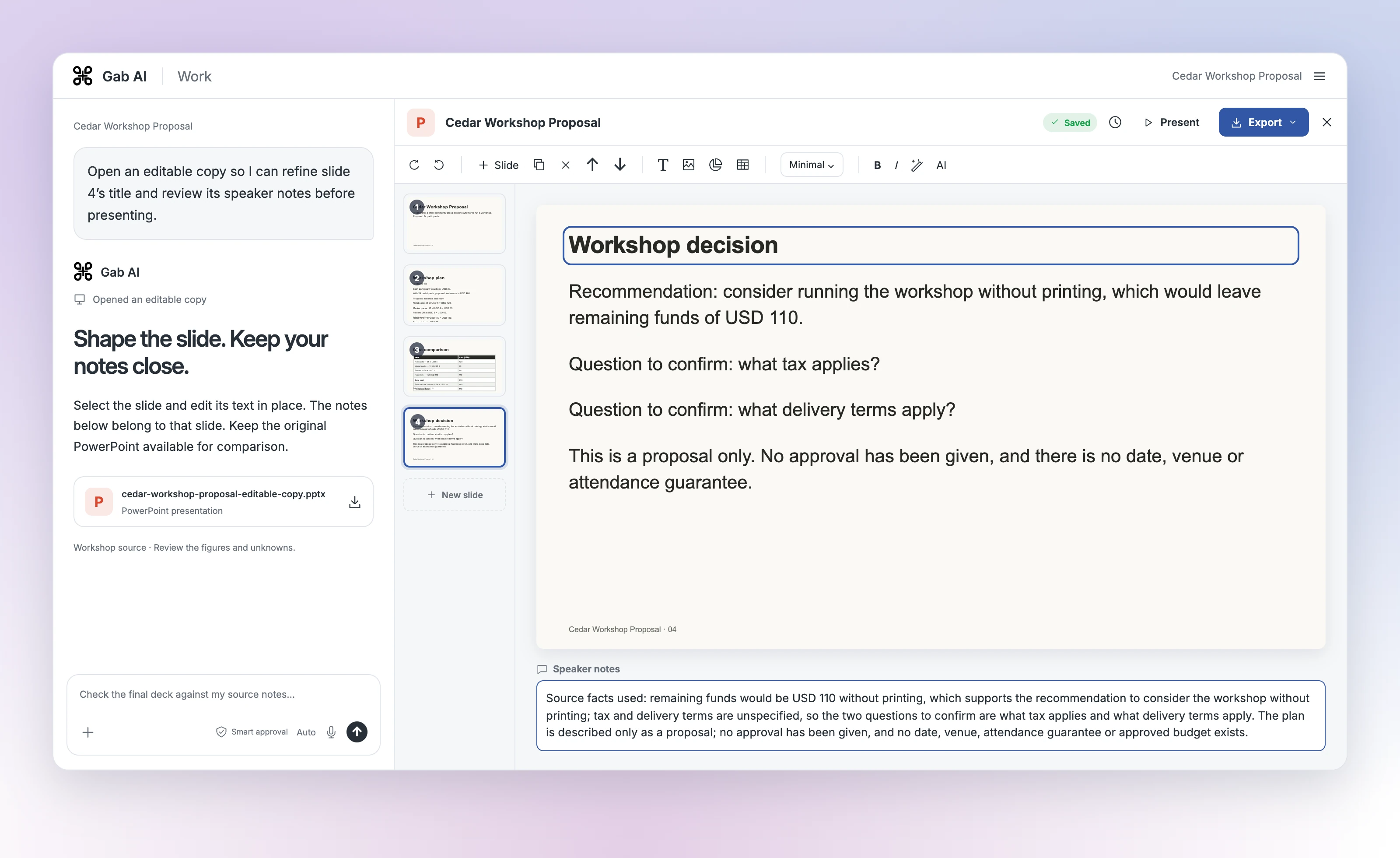Viewport: 1400px width, 858px height.
Task: Open the cedar-workshop-proposal-editable-copy.pptx attachment card
Action: (x=223, y=502)
